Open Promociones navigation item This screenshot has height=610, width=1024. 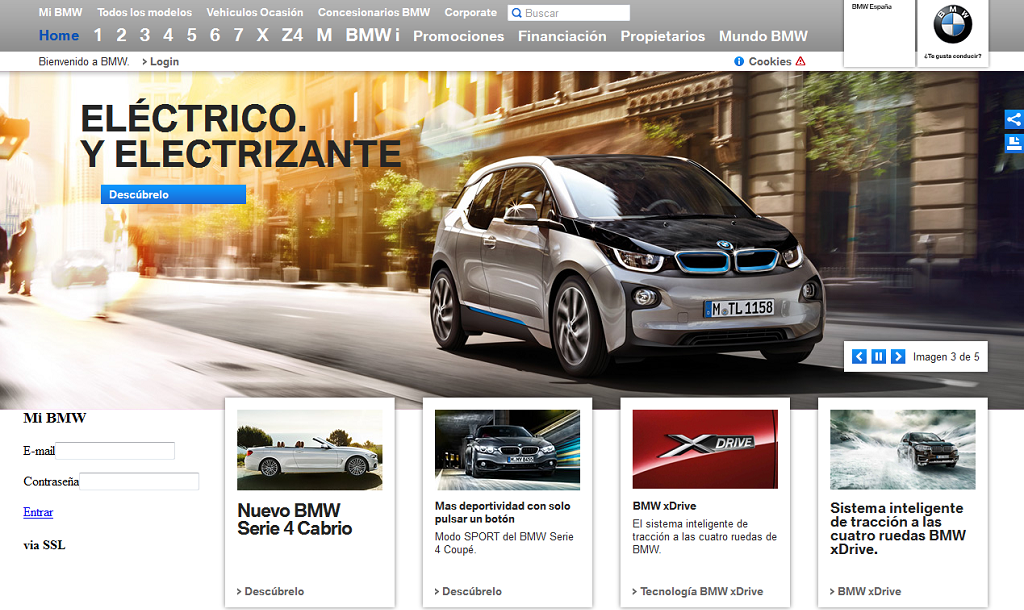tap(458, 36)
